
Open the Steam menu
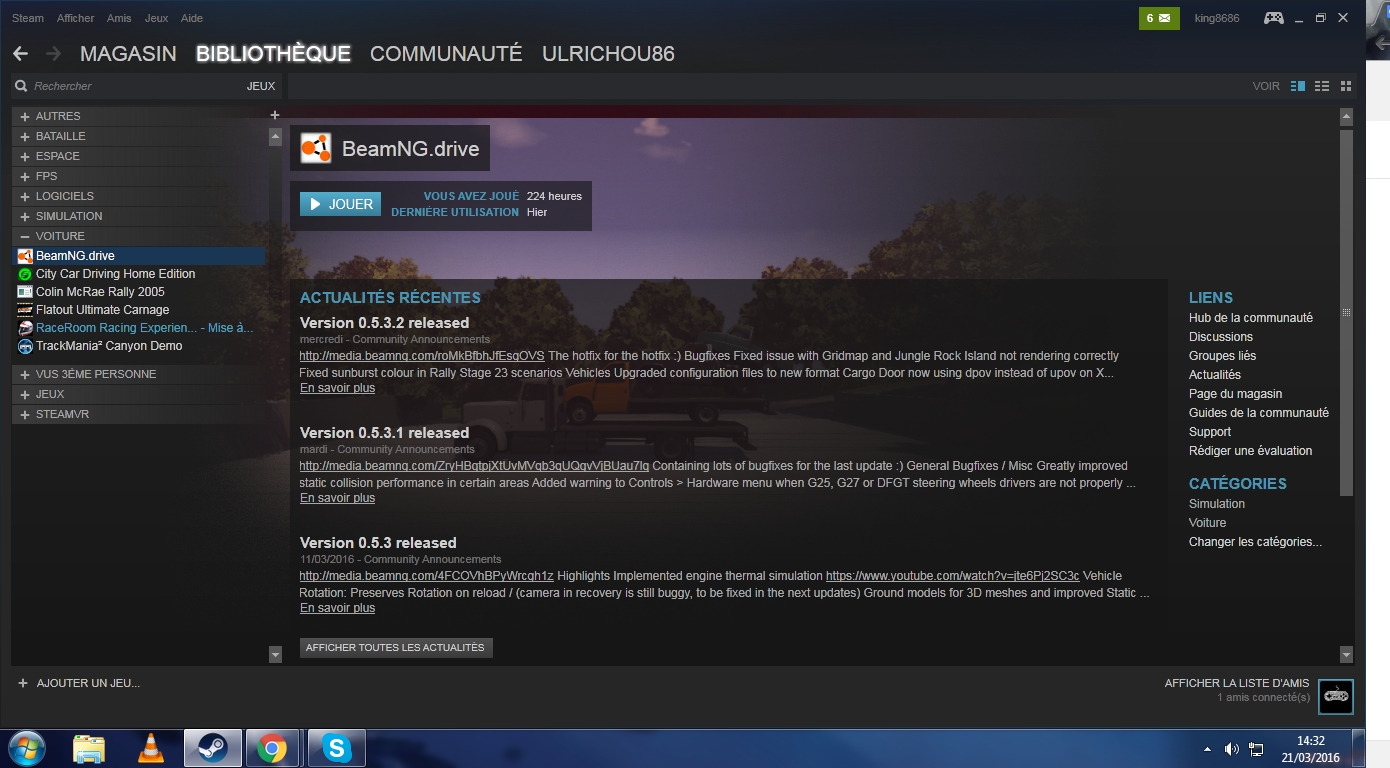click(x=28, y=18)
